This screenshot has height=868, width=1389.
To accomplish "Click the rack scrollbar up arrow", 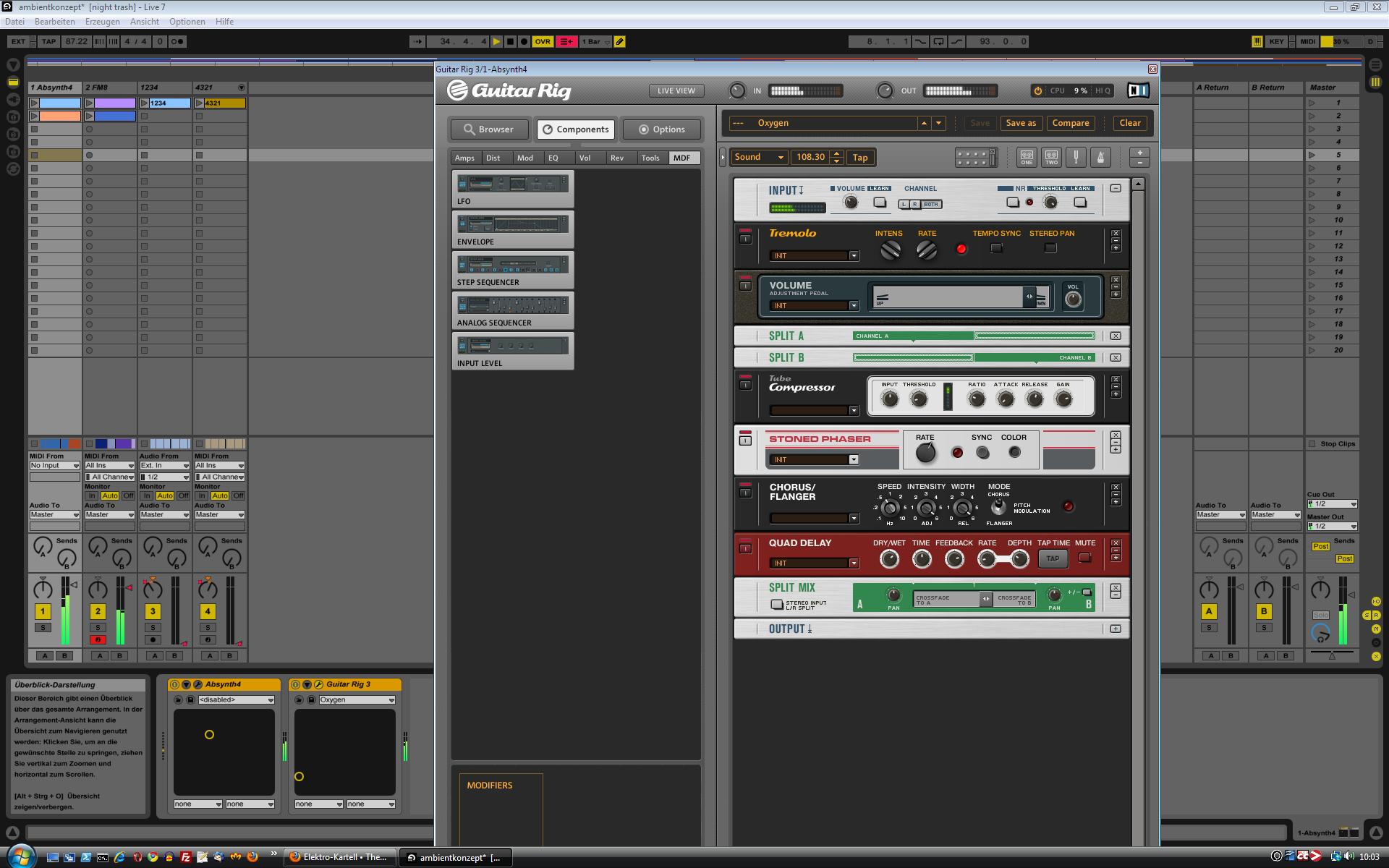I will 1137,184.
